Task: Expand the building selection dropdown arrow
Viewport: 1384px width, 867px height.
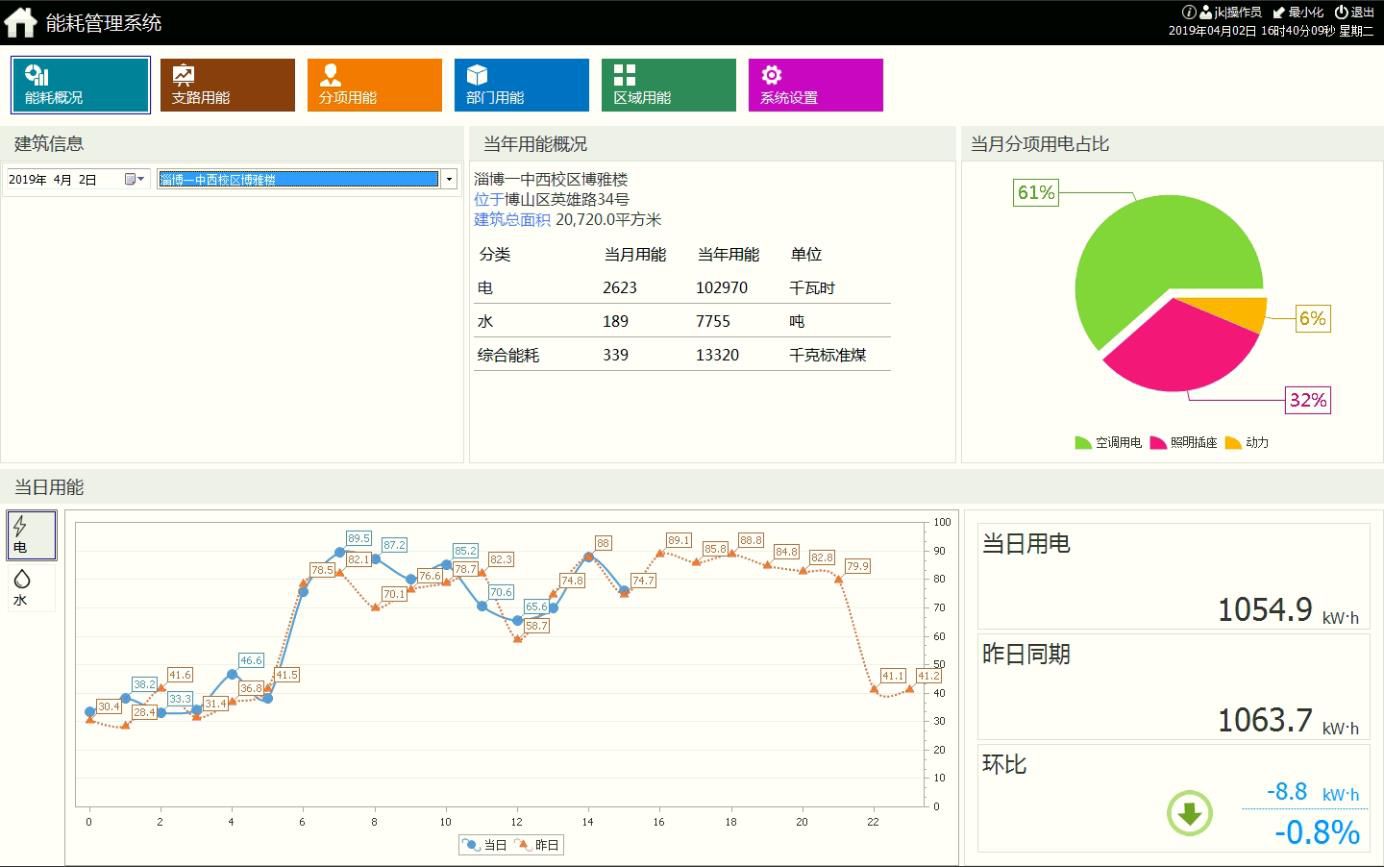Action: (x=449, y=180)
